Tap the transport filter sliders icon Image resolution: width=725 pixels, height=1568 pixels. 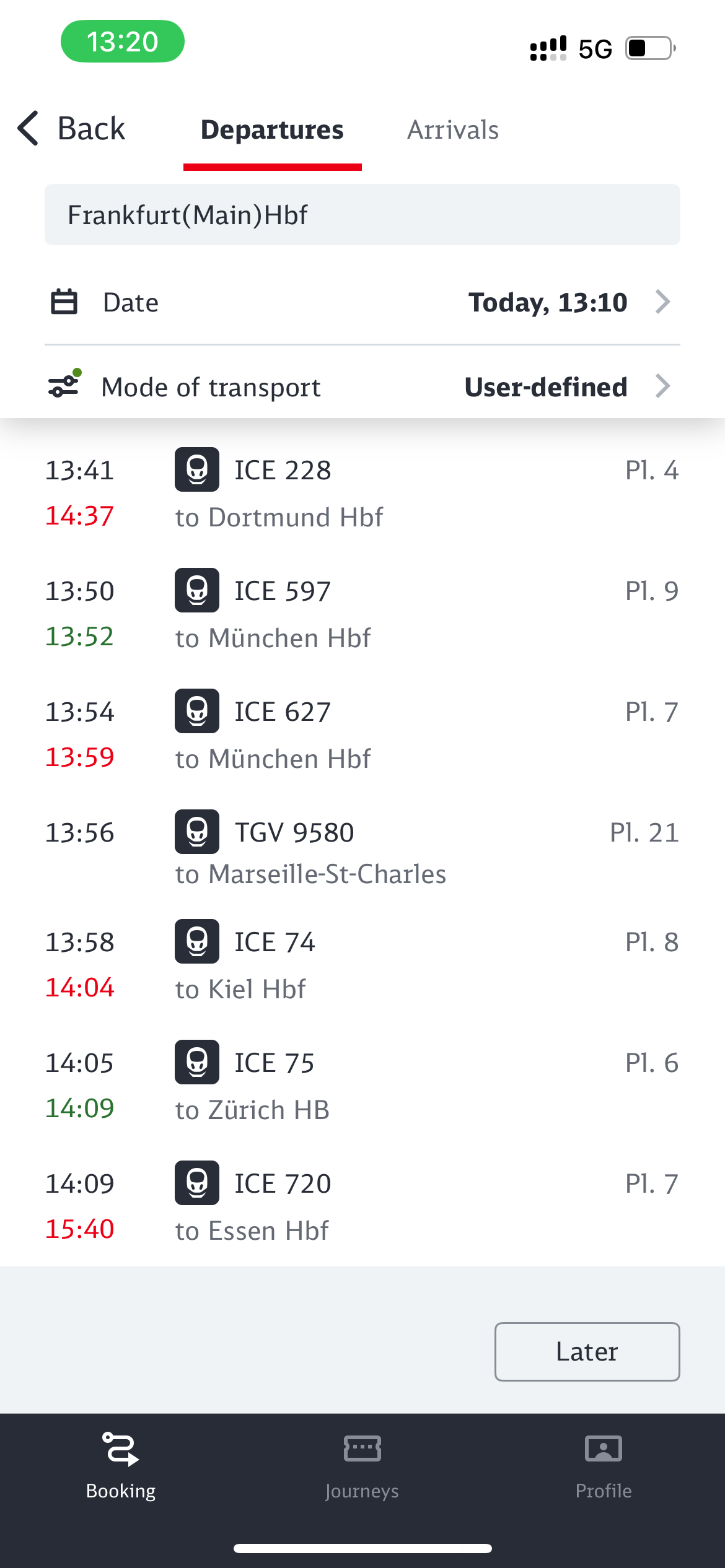click(x=64, y=385)
